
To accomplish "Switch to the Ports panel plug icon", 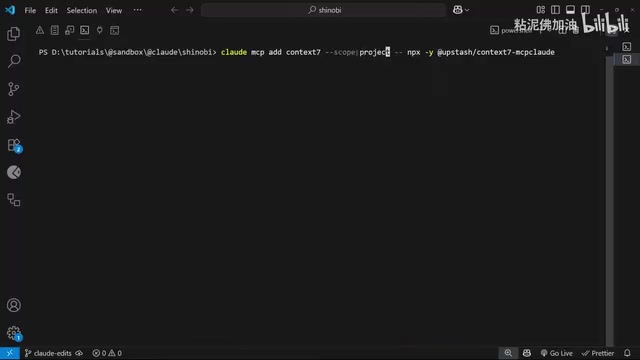I will click(100, 30).
